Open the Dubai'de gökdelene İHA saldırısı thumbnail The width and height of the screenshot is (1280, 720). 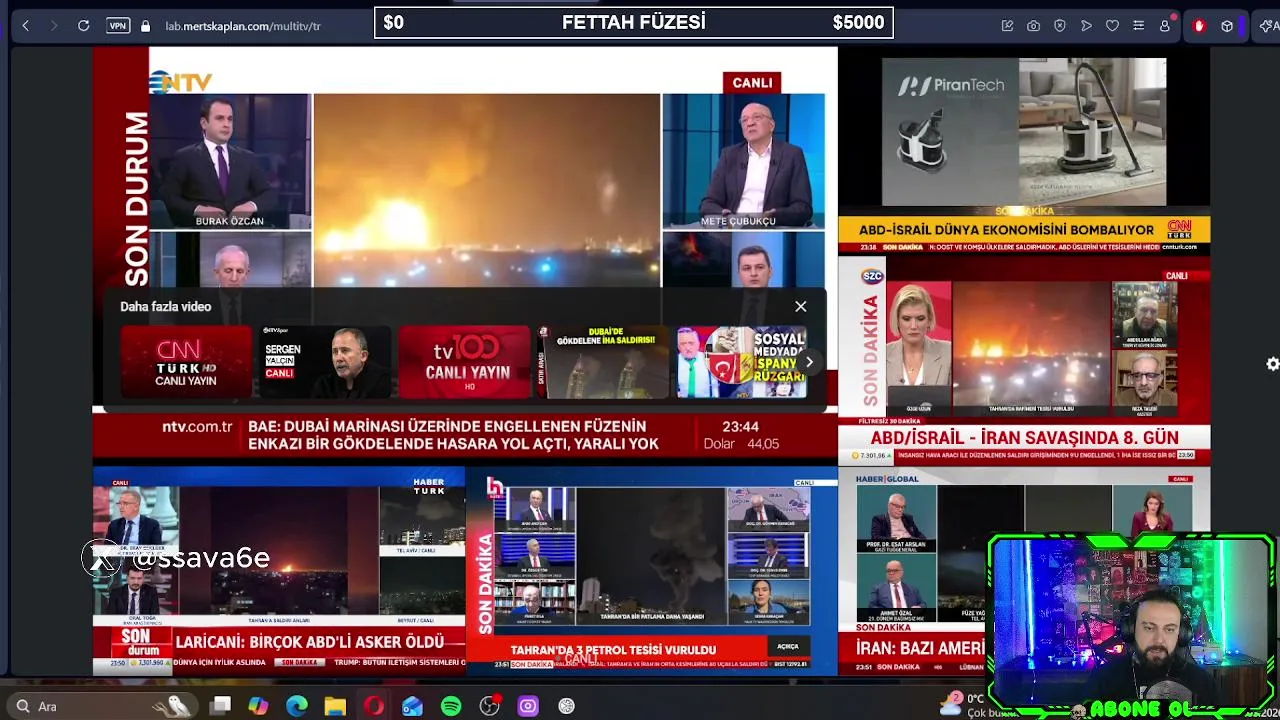pyautogui.click(x=603, y=362)
